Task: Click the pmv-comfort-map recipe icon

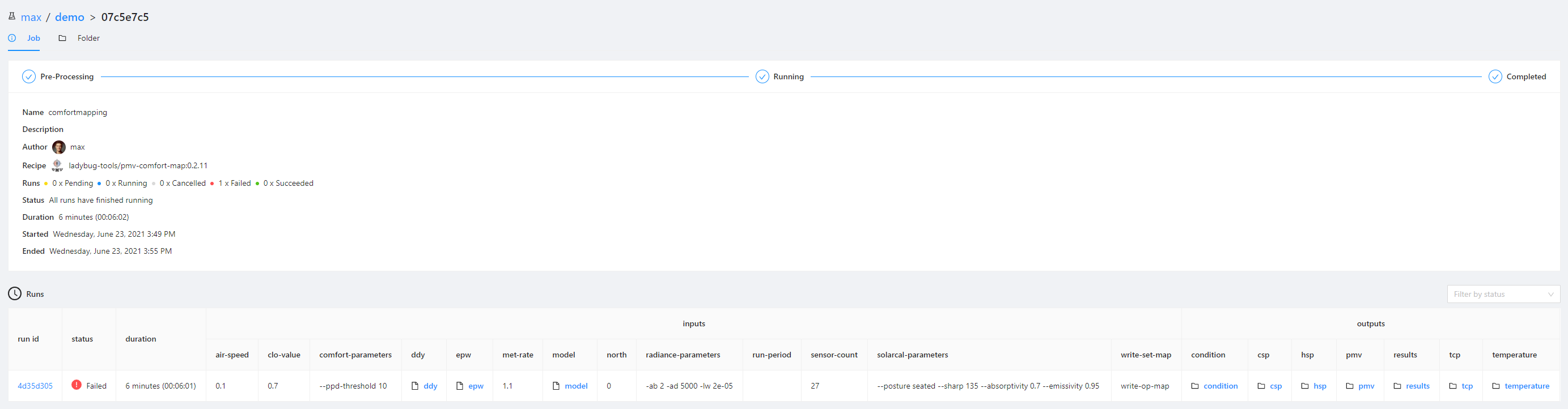Action: pos(57,165)
